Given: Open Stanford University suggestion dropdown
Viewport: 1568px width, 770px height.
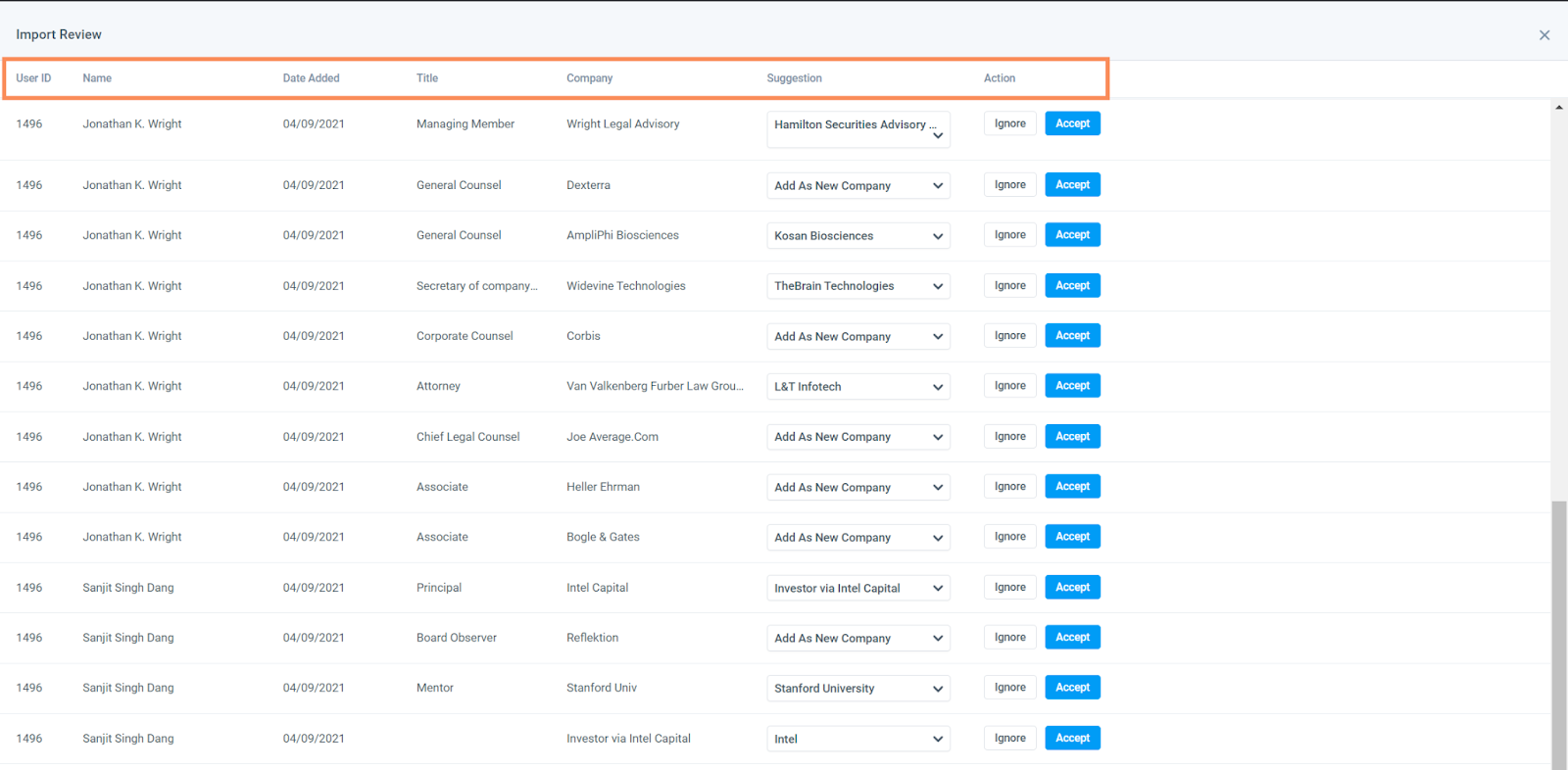Looking at the screenshot, I should (x=858, y=688).
